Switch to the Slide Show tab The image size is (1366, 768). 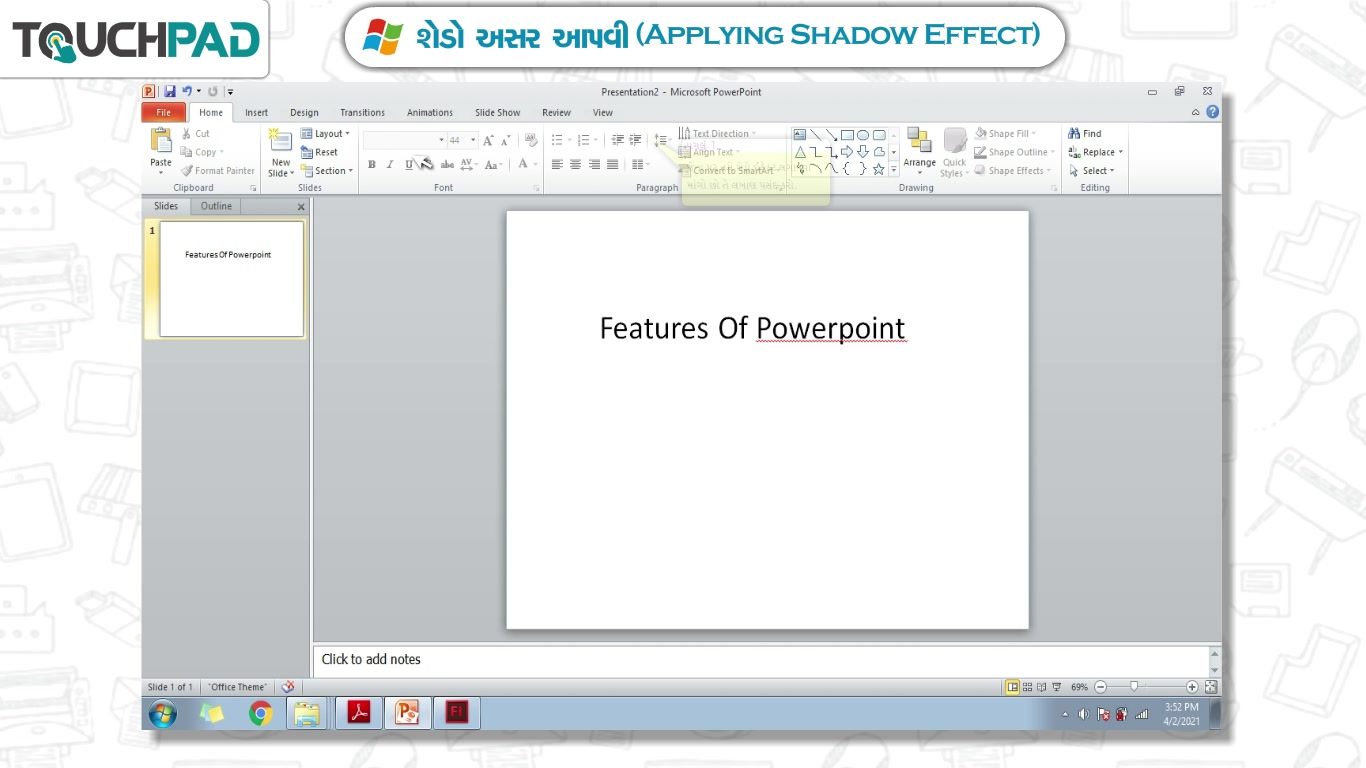[497, 113]
